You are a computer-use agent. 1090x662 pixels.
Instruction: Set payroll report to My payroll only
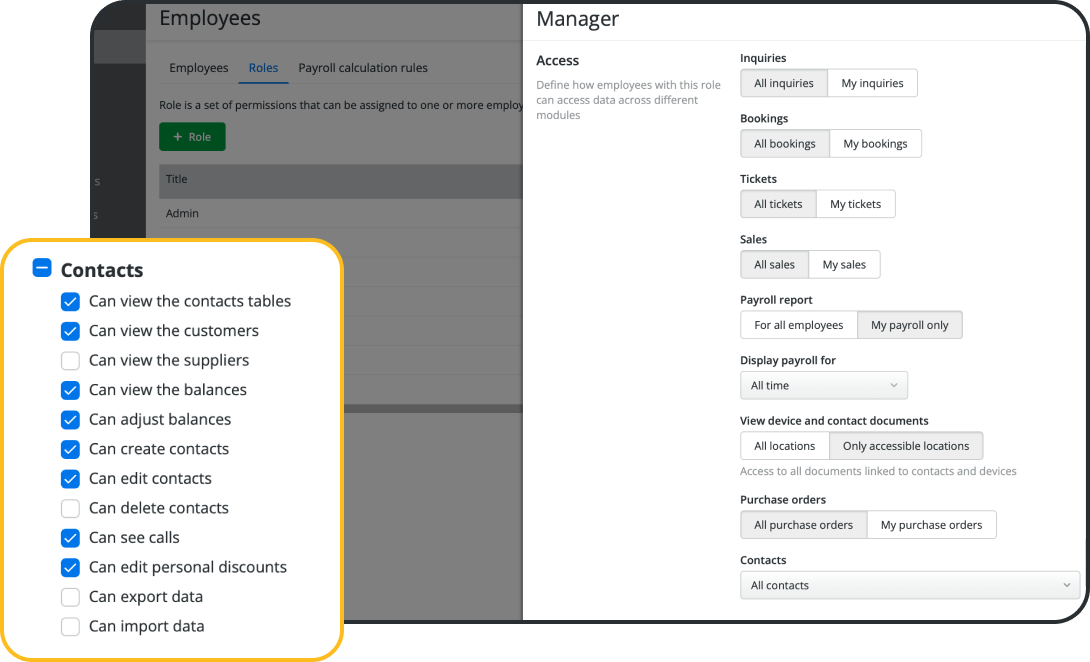click(x=910, y=325)
